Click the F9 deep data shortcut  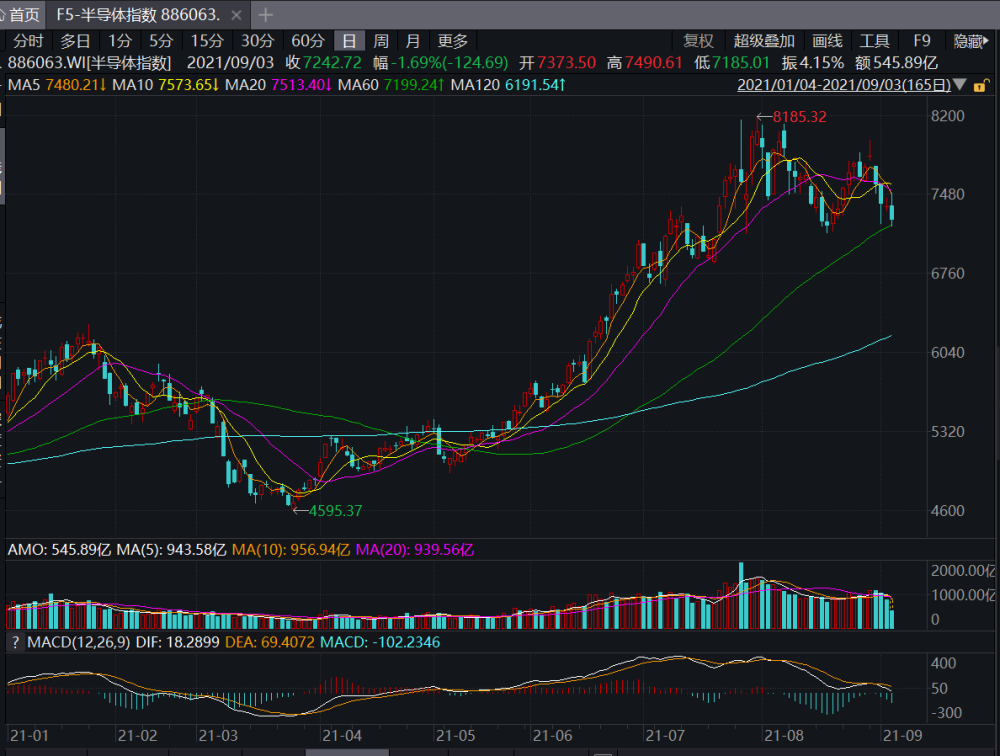coord(922,41)
